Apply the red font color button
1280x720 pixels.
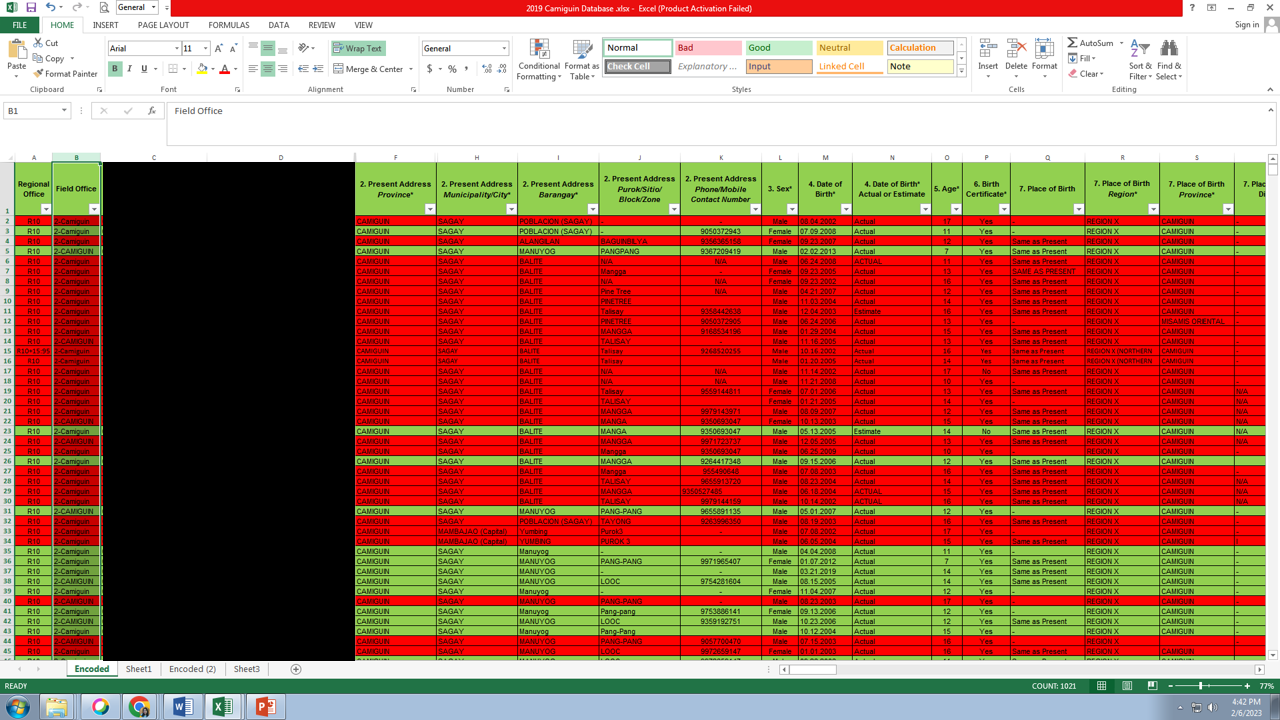point(224,69)
